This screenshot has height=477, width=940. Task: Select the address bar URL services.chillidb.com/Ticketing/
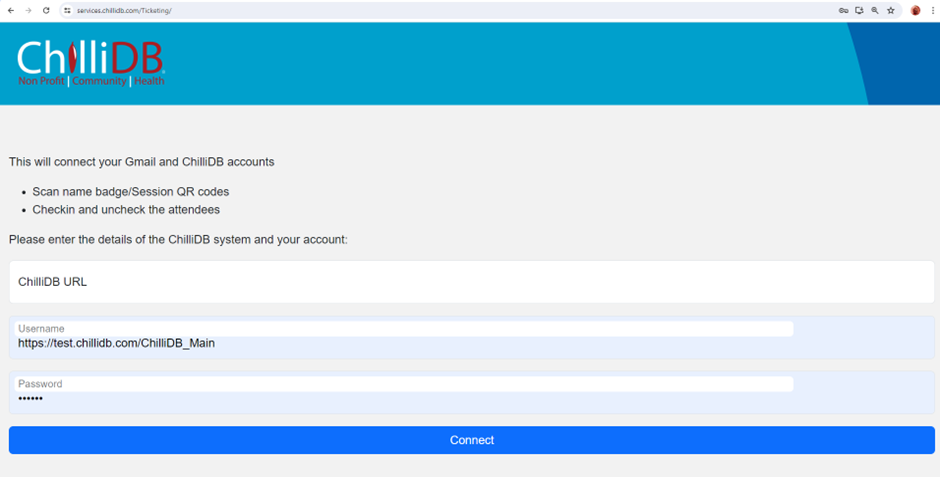click(124, 11)
